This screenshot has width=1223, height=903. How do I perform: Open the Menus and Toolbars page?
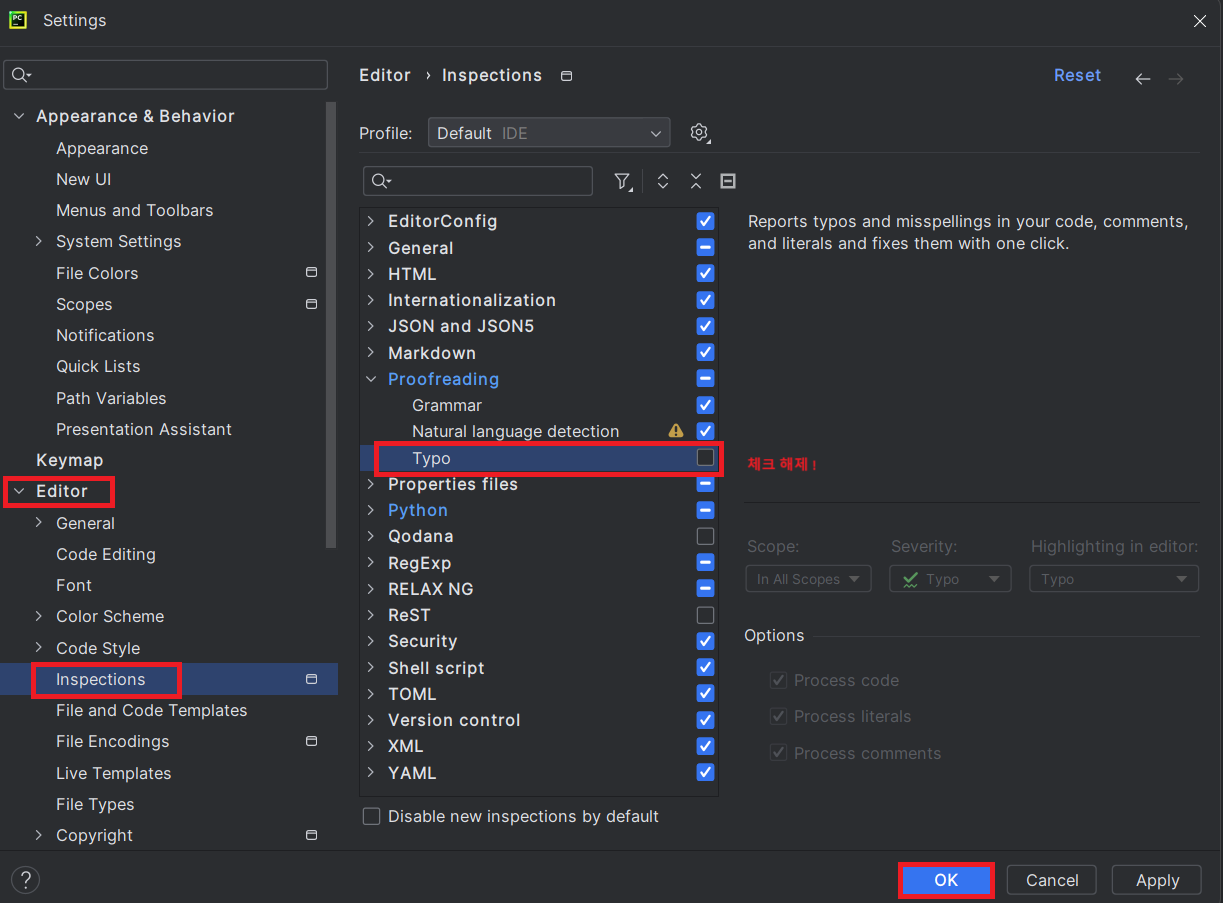click(135, 210)
